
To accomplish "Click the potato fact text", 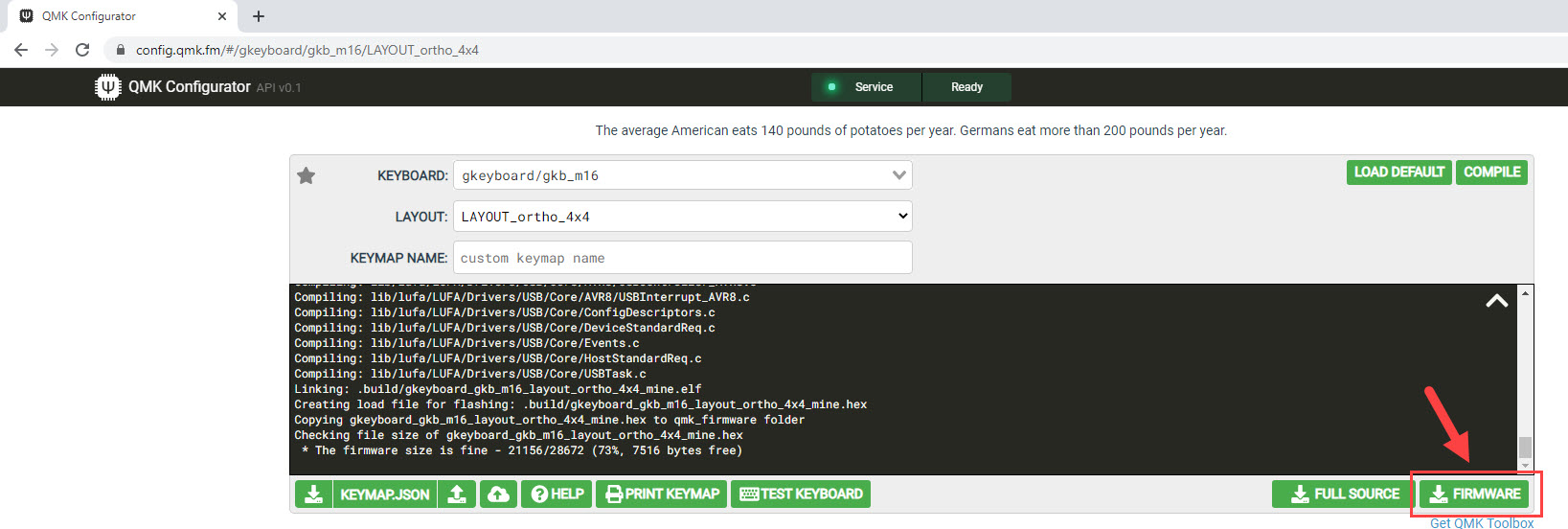I will [x=911, y=130].
